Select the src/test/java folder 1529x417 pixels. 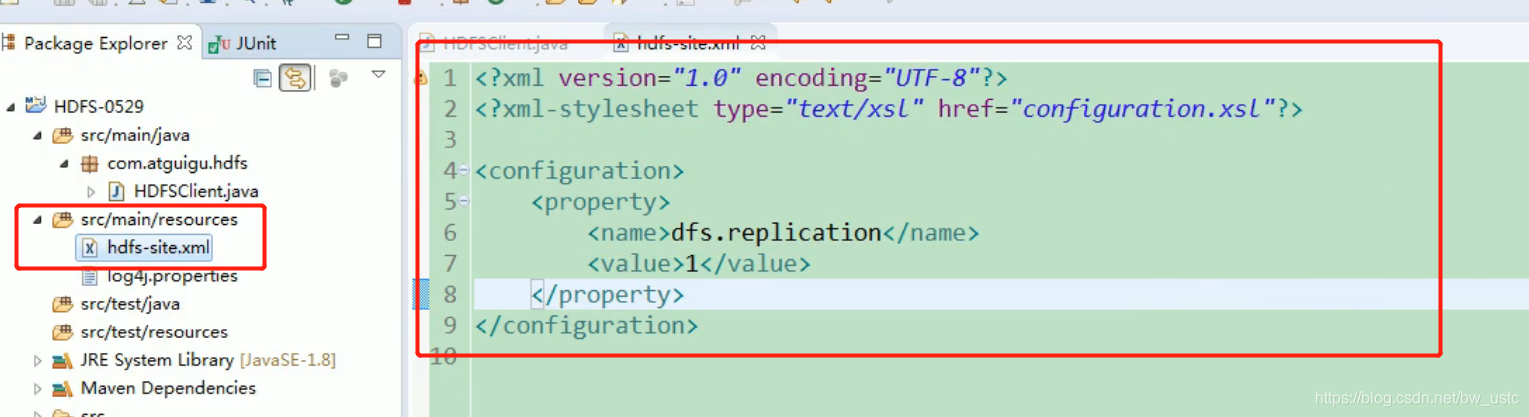click(130, 303)
